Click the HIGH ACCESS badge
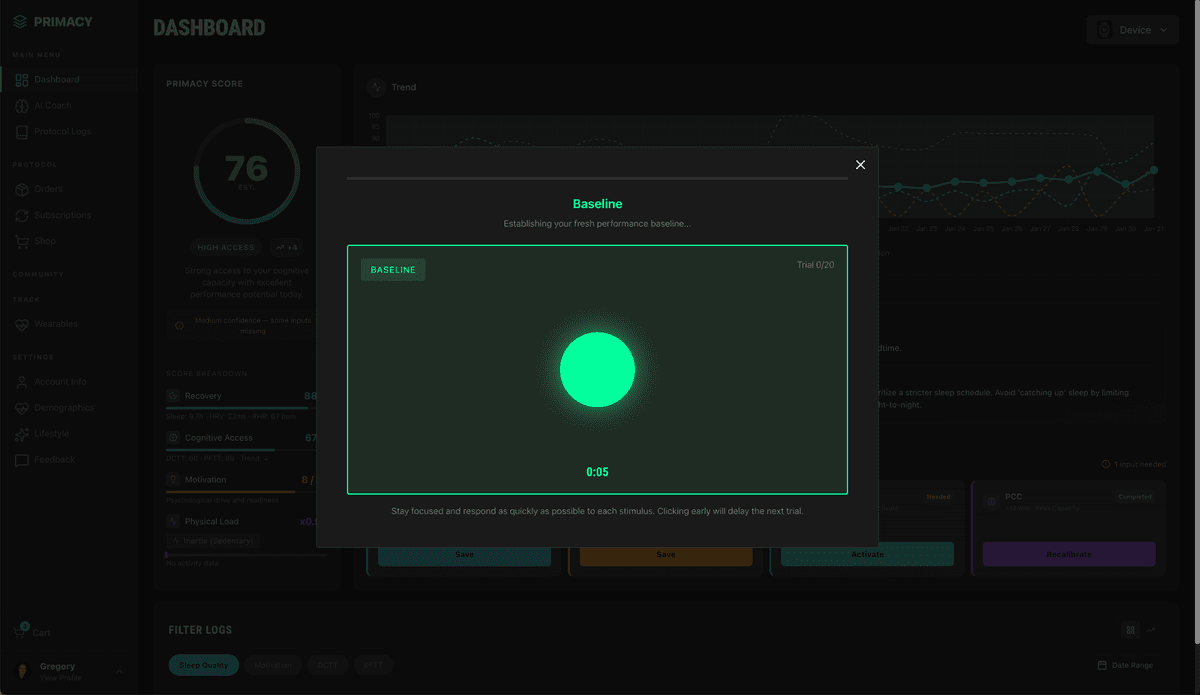1200x695 pixels. point(226,247)
